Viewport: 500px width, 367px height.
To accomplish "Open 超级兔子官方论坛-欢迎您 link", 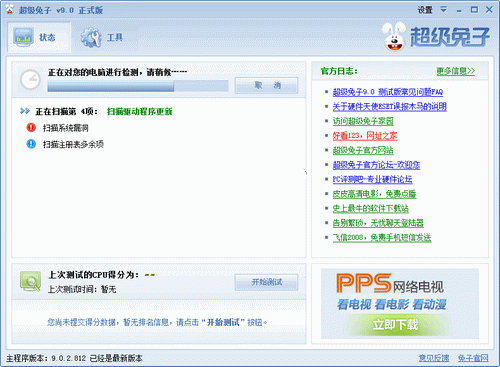I will (376, 165).
